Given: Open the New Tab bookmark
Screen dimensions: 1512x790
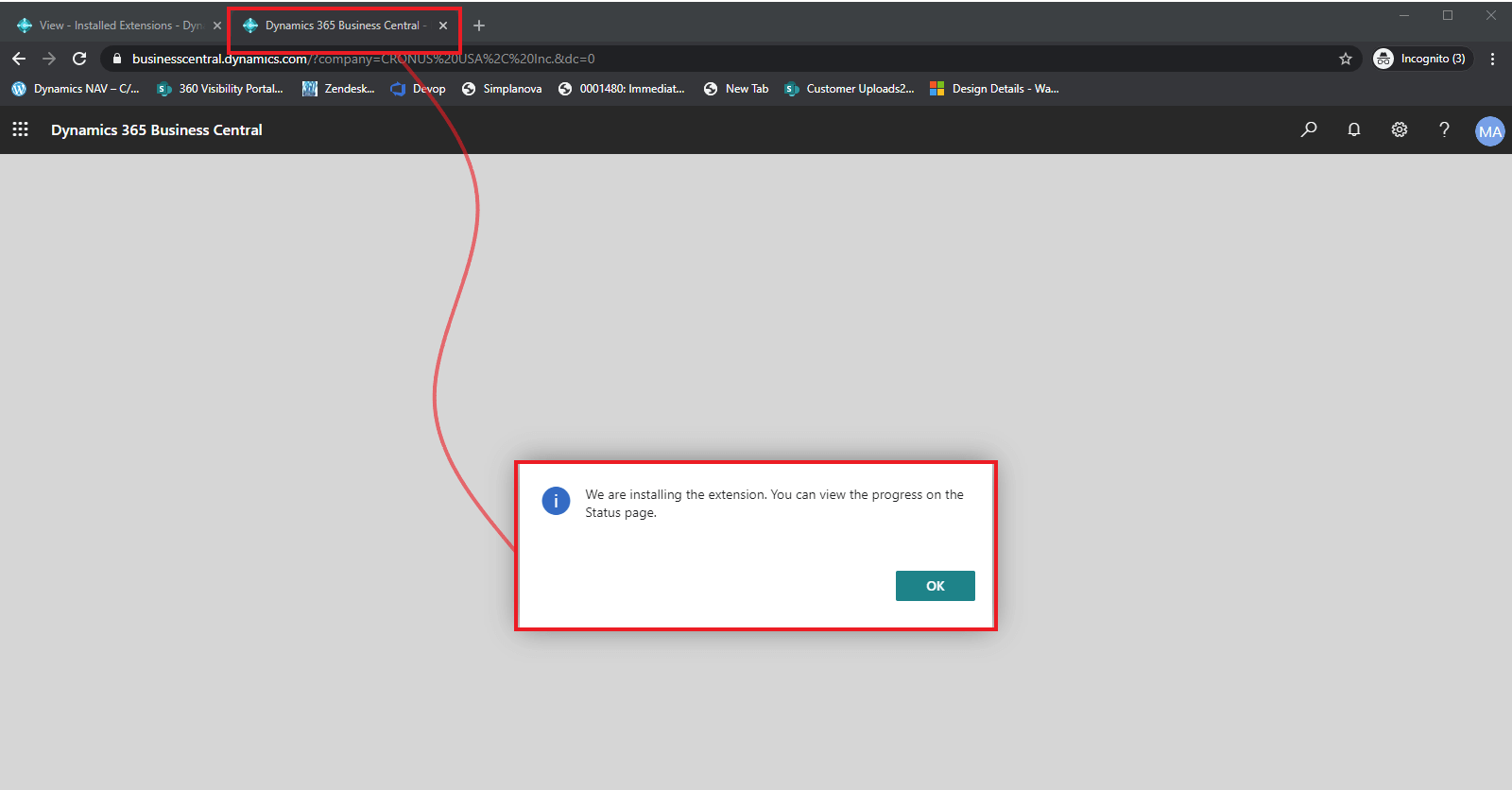Looking at the screenshot, I should point(736,89).
